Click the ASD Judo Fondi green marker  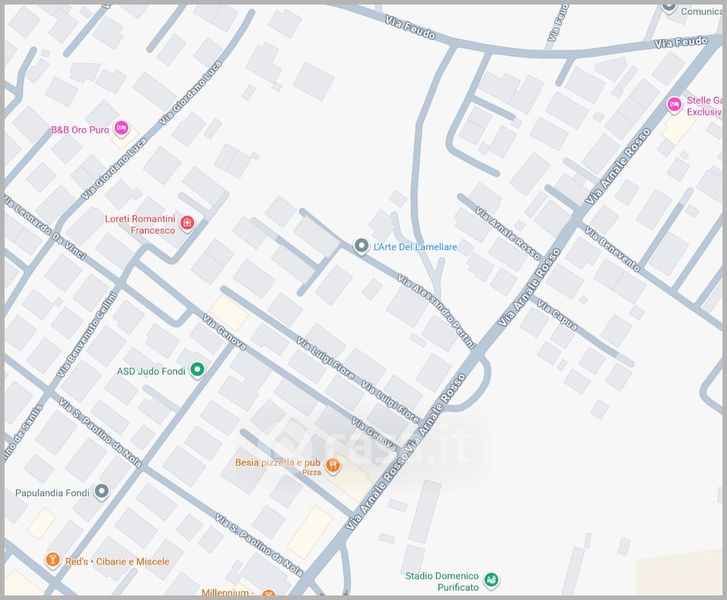[x=197, y=371]
